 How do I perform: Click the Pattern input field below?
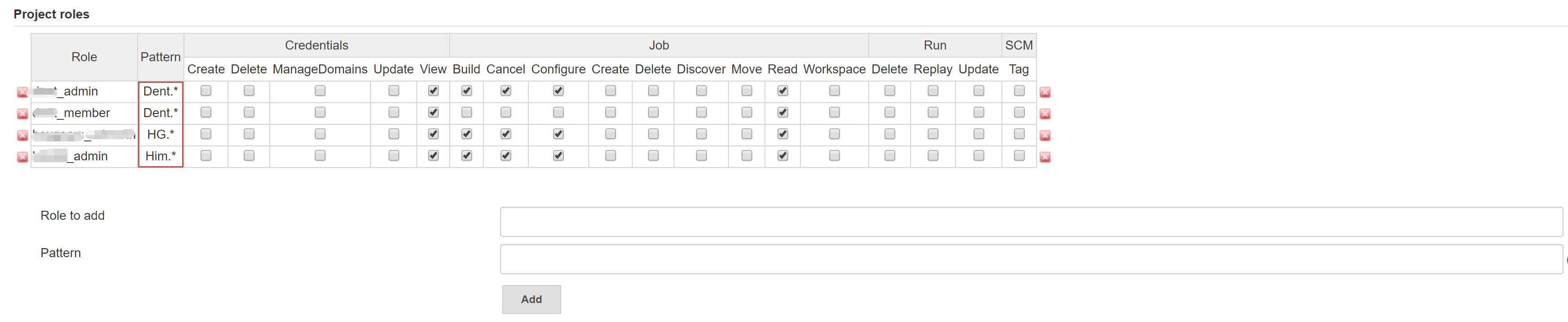1031,259
